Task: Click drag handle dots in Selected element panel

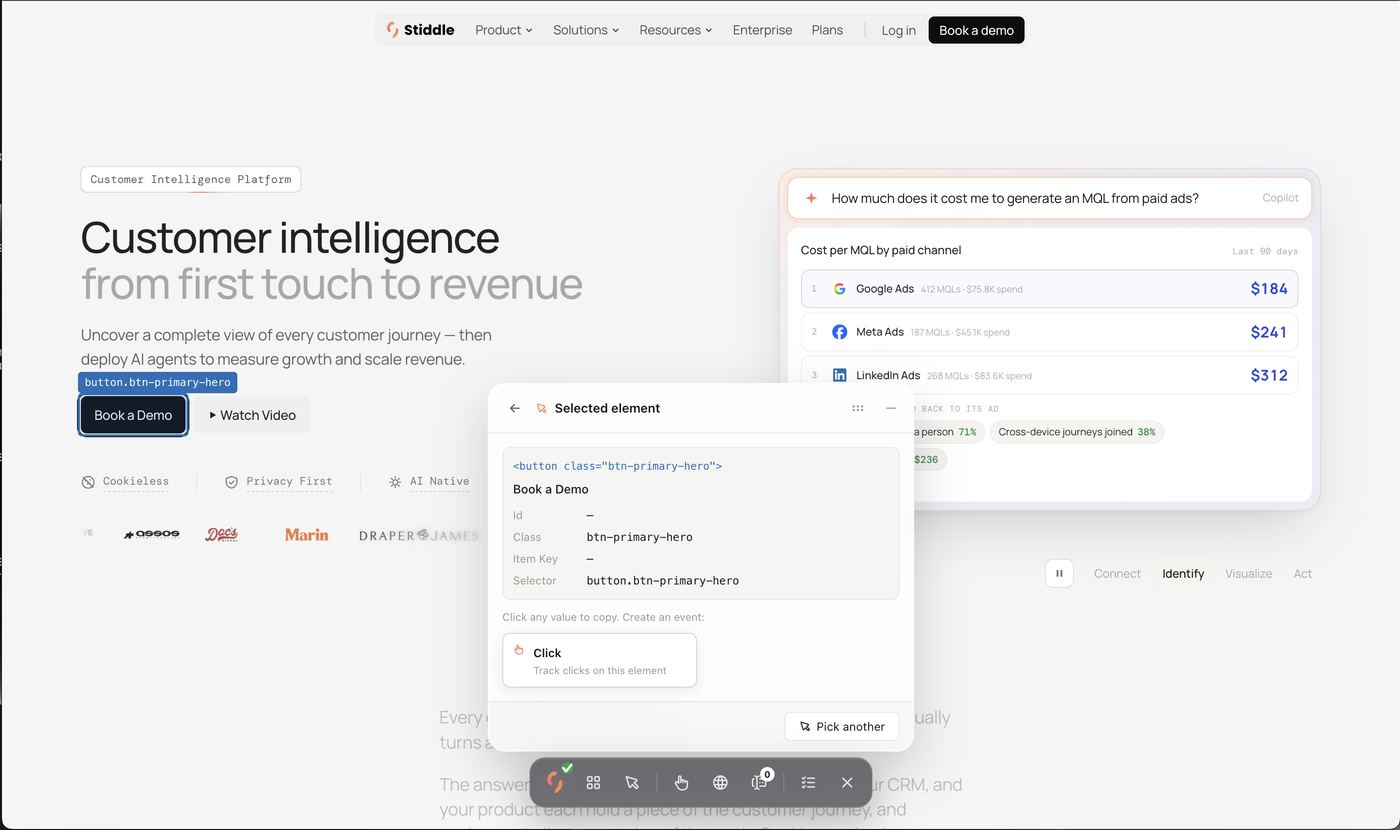Action: [858, 408]
